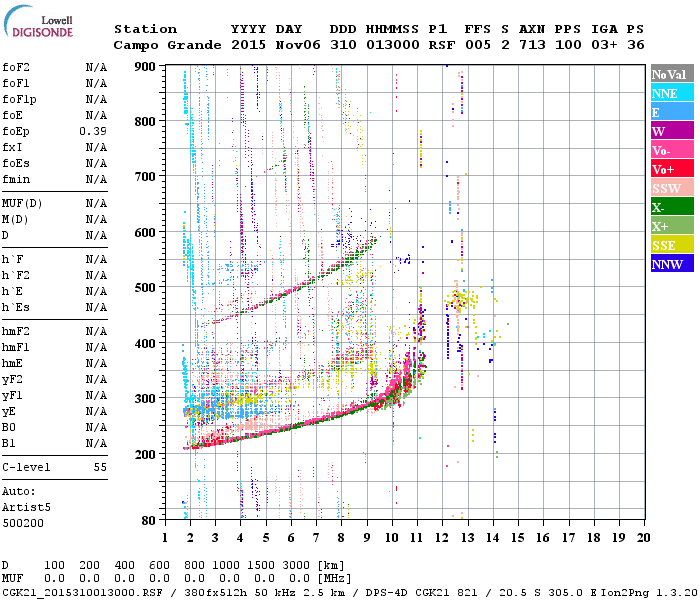Click the 10 MHz frequency axis label
The width and height of the screenshot is (700, 600).
click(x=392, y=538)
